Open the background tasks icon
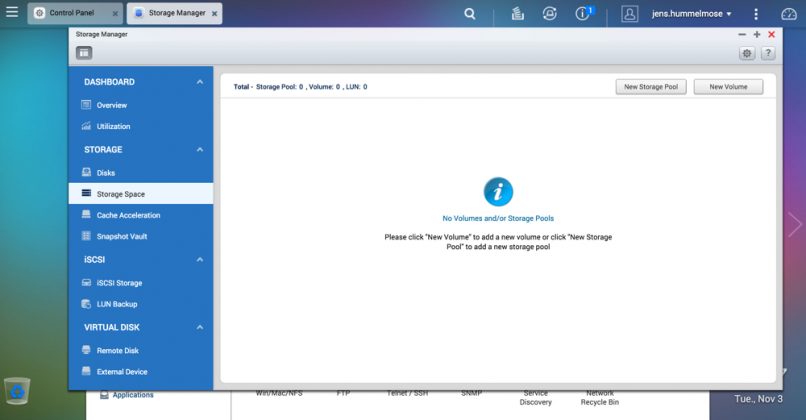The image size is (806, 420). [518, 14]
